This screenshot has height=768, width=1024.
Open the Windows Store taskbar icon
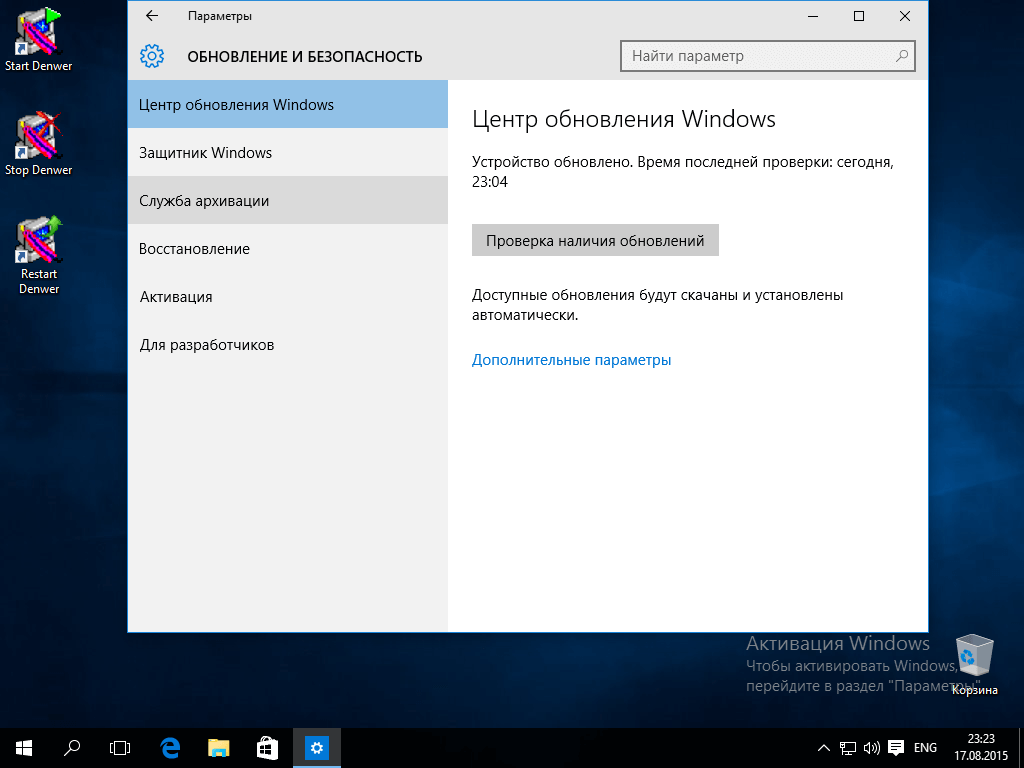pyautogui.click(x=268, y=748)
